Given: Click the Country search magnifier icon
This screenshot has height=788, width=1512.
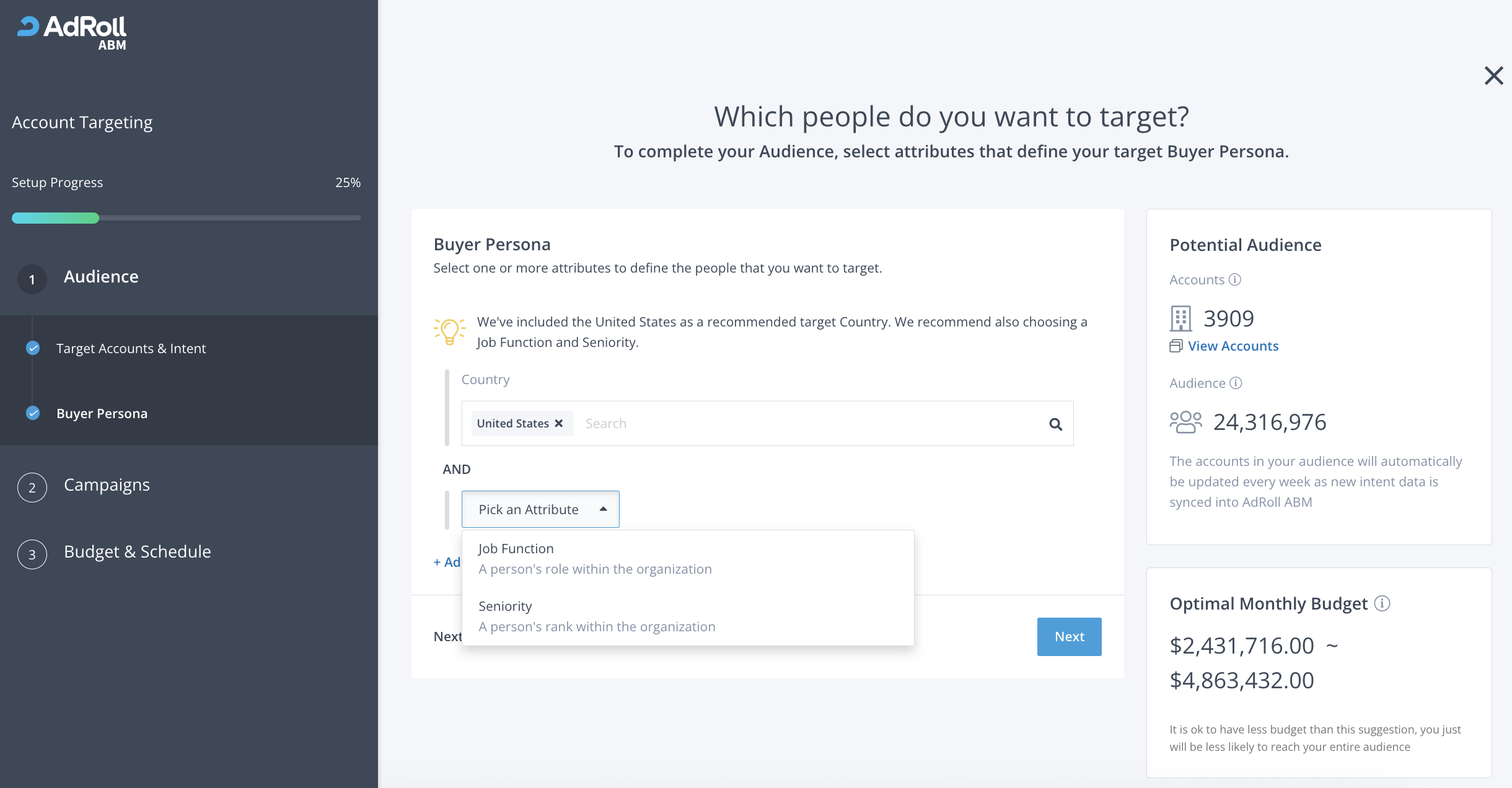Looking at the screenshot, I should (1055, 424).
